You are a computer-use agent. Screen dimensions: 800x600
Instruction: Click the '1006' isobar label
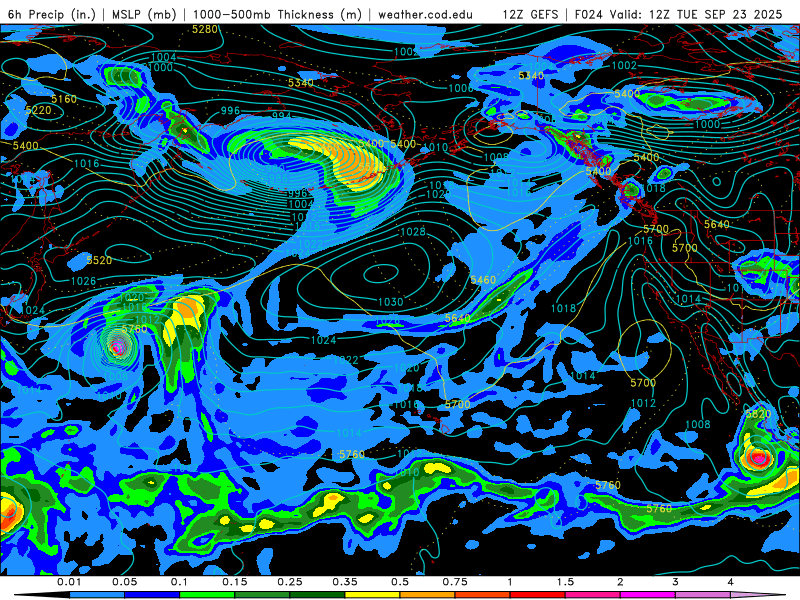click(460, 88)
